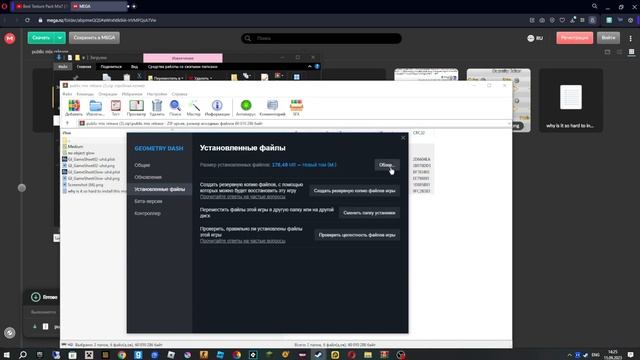The width and height of the screenshot is (640, 360).
Task: Open WinRAR Файл menu
Action: pyautogui.click(x=67, y=94)
